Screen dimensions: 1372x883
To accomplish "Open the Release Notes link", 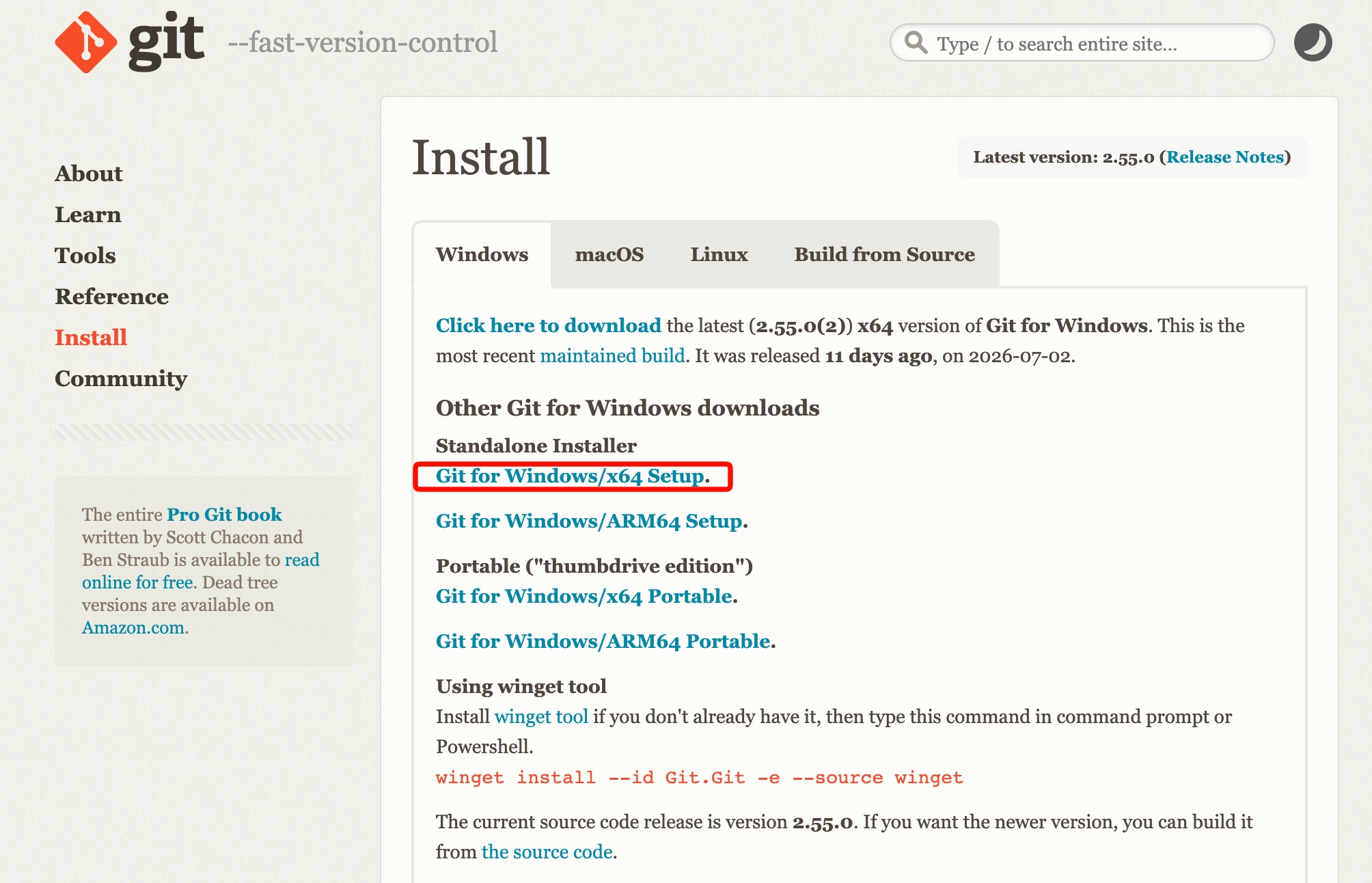I will pyautogui.click(x=1225, y=157).
